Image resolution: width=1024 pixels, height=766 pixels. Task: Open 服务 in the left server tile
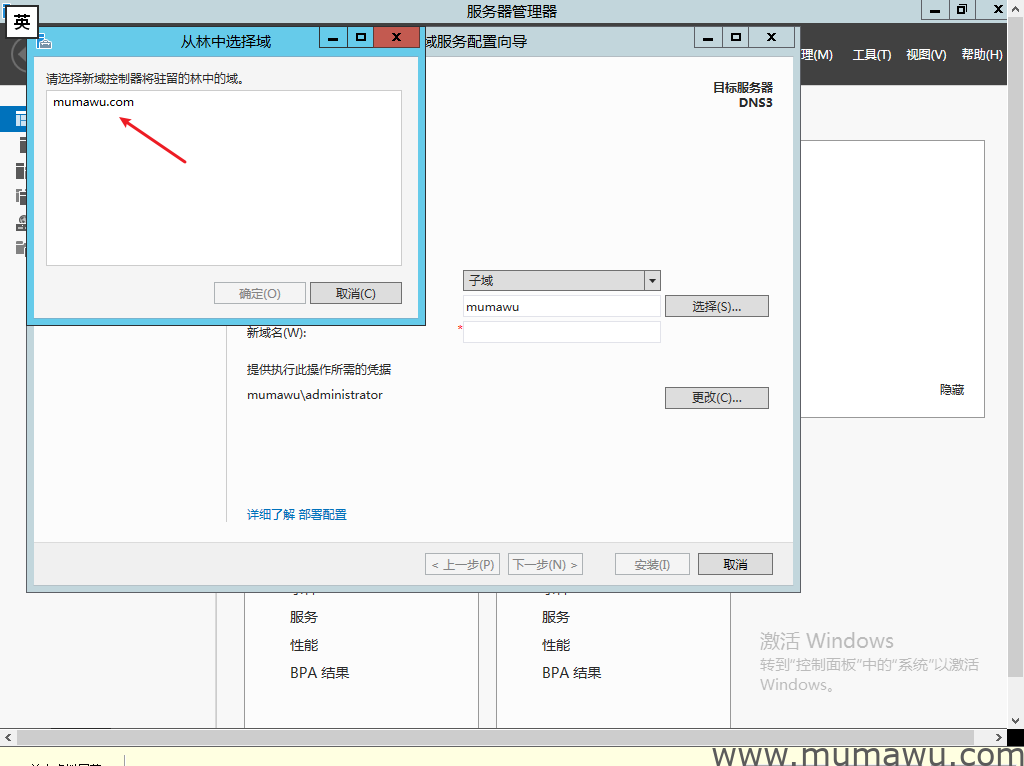304,617
